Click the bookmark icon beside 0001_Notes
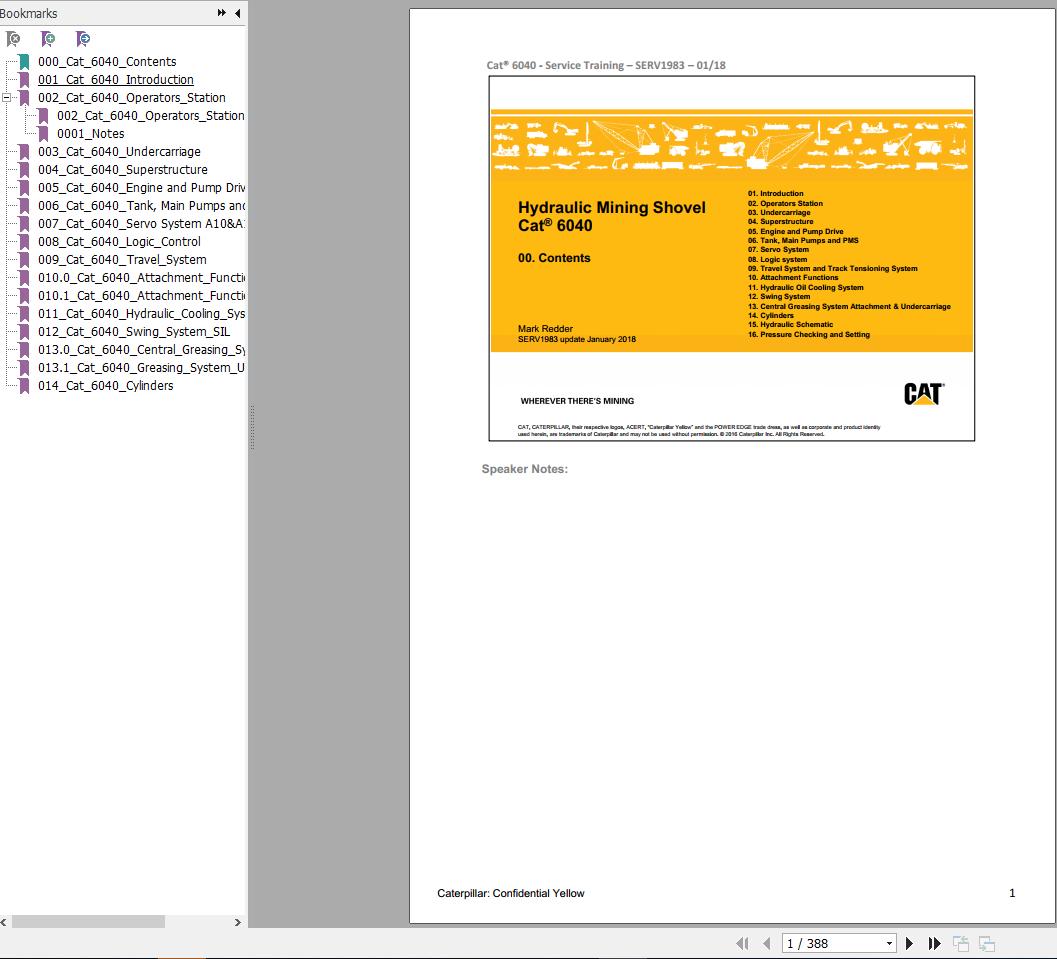Screen dimensions: 1057x959 [x=43, y=134]
